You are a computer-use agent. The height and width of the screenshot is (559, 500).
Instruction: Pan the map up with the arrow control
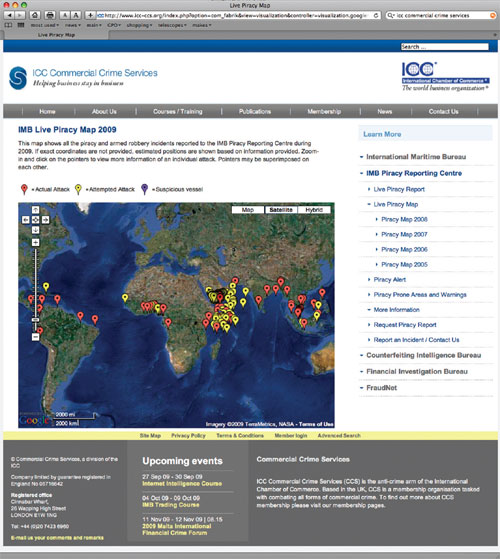point(35,210)
